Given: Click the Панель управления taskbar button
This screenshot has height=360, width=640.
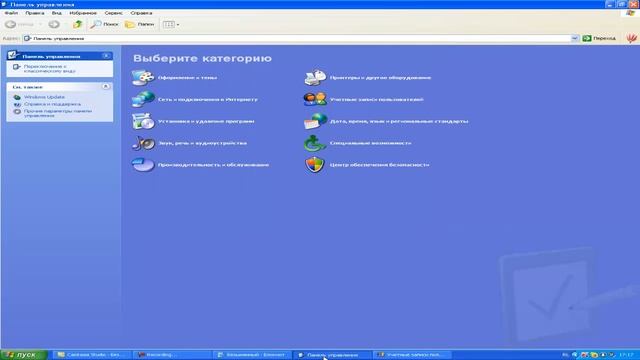Looking at the screenshot, I should 333,355.
